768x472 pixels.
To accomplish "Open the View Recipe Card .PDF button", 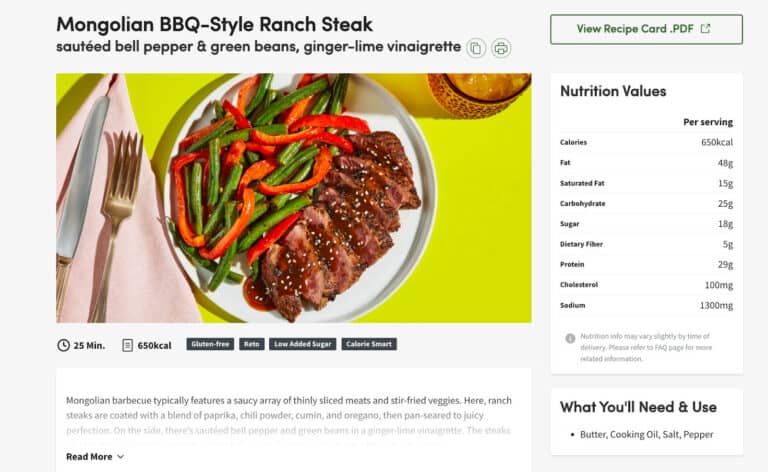I will pos(646,29).
